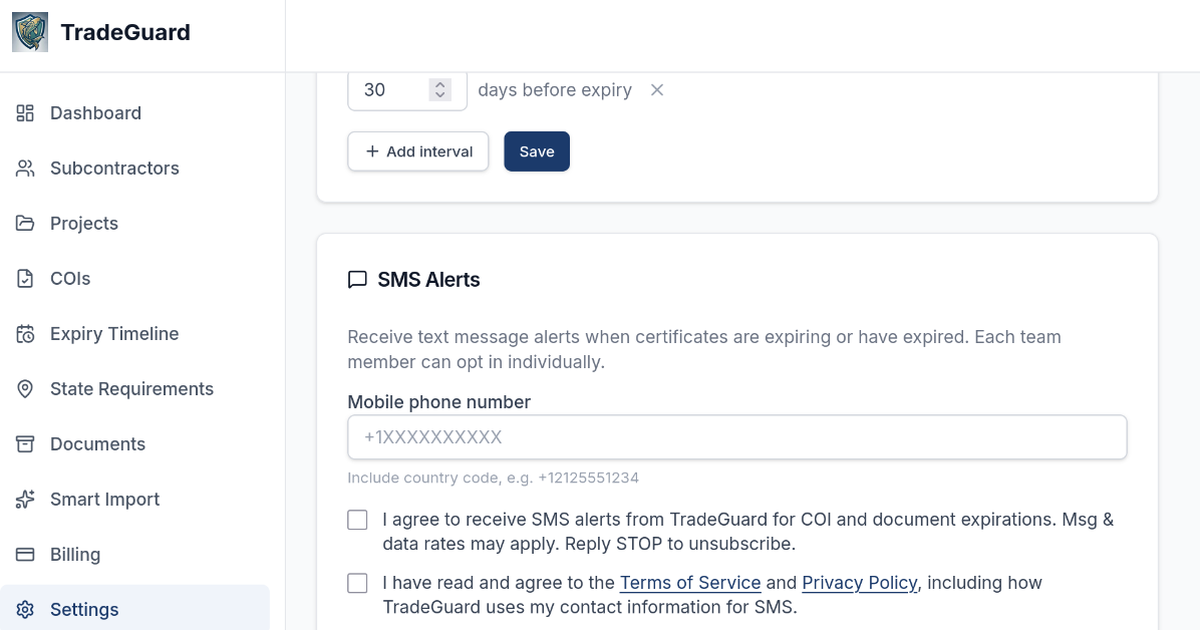Click the Documents archive box icon
The image size is (1200, 630).
[26, 444]
